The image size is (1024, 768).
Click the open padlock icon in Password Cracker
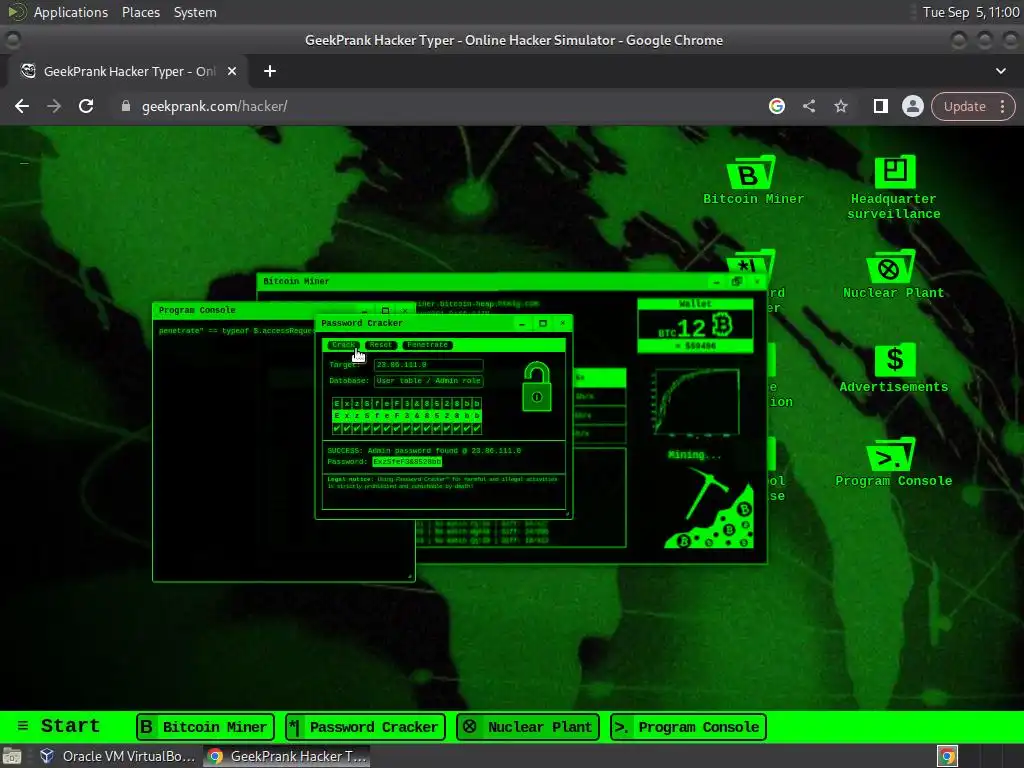(536, 387)
